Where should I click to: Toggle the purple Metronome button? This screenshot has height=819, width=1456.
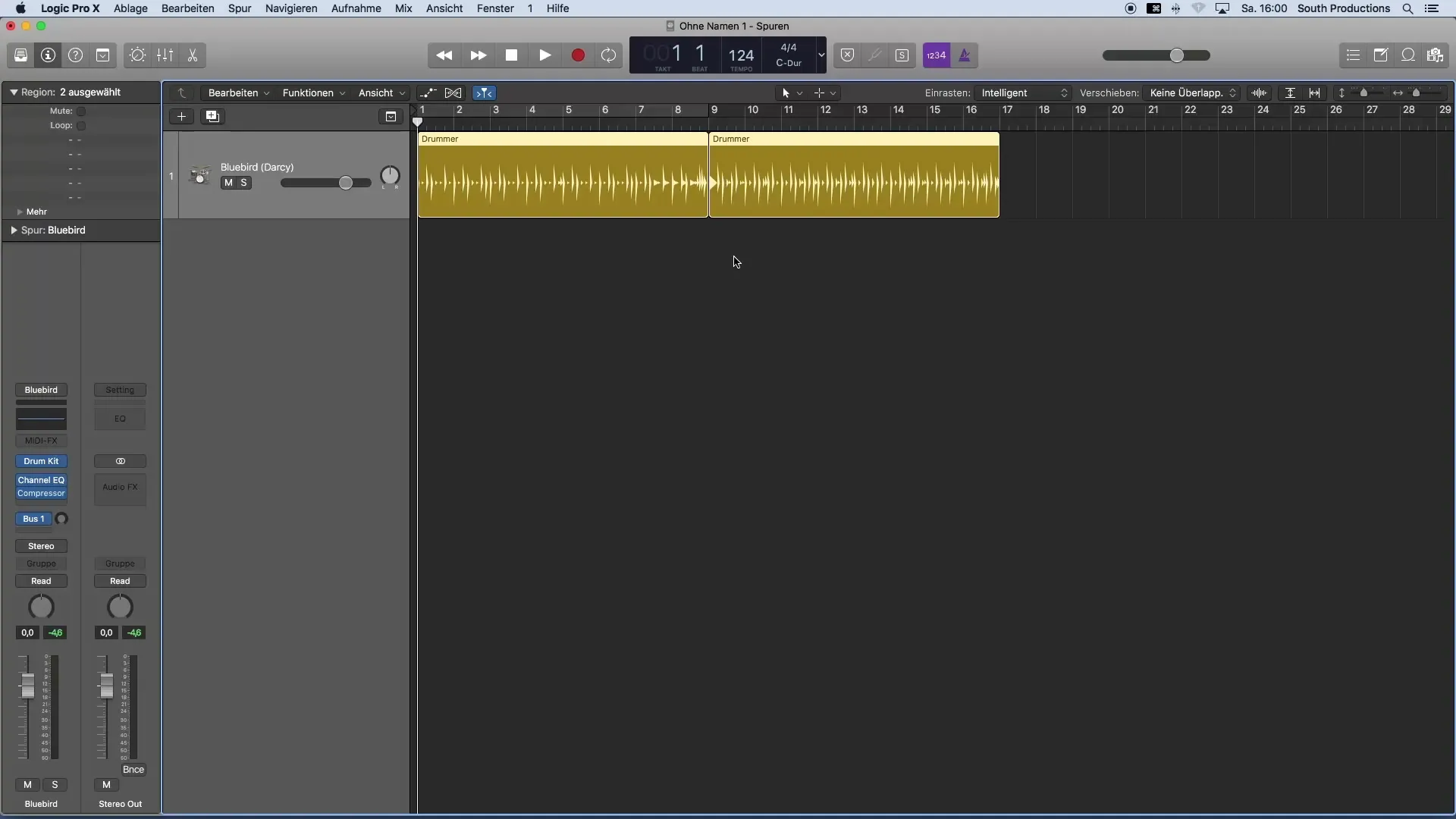(965, 55)
